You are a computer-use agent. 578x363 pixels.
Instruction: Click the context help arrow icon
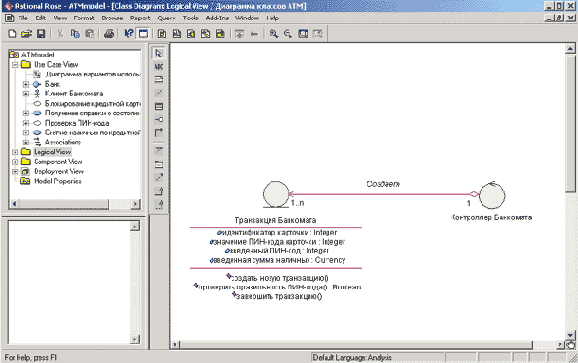[129, 34]
